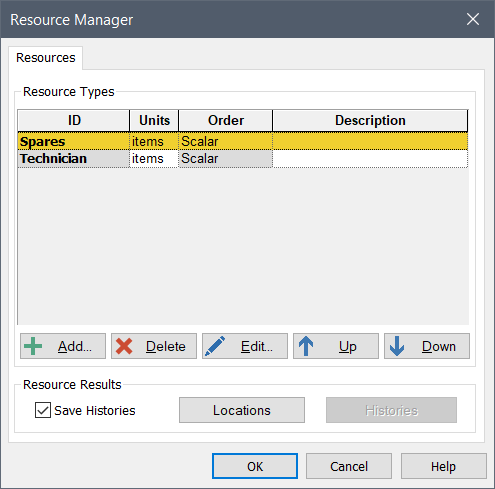Click the Technician description cell

pos(370,158)
